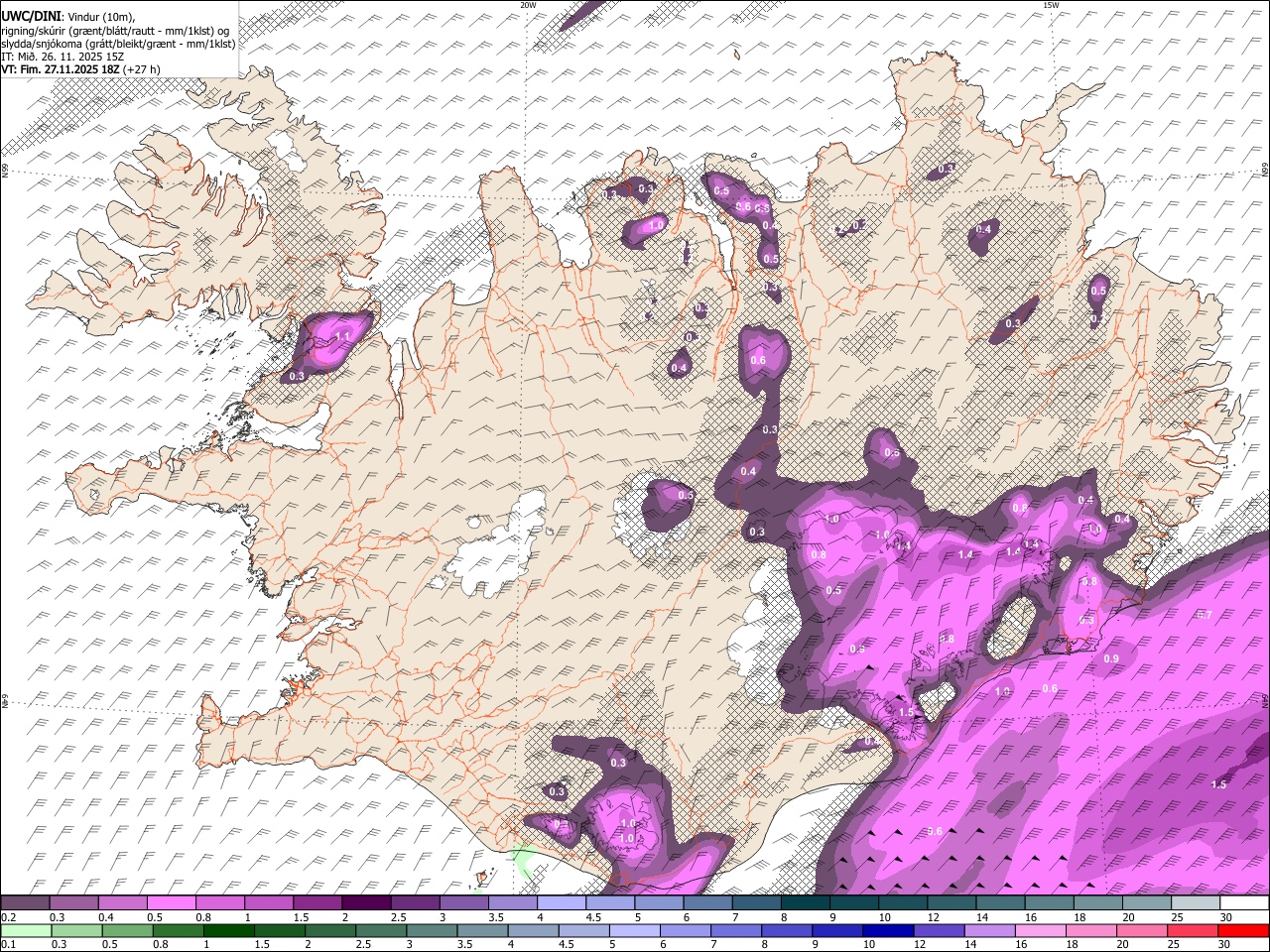1270x952 pixels.
Task: Select the 'rigning/skúrir (grænt/blátt/rautt - mm/1klst) og' line
Action: 115,31
